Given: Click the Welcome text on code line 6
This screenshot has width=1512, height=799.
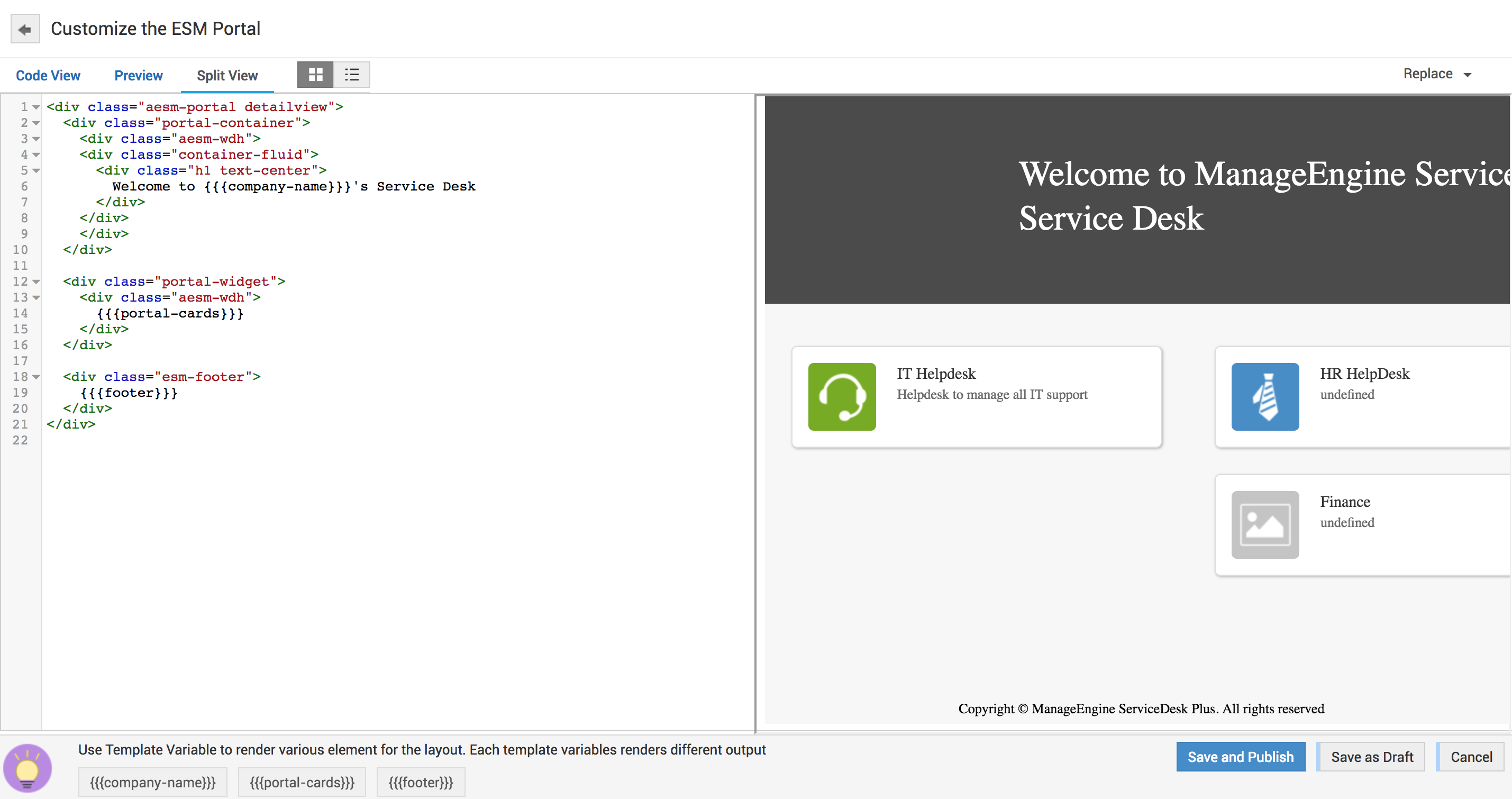Looking at the screenshot, I should coord(294,187).
